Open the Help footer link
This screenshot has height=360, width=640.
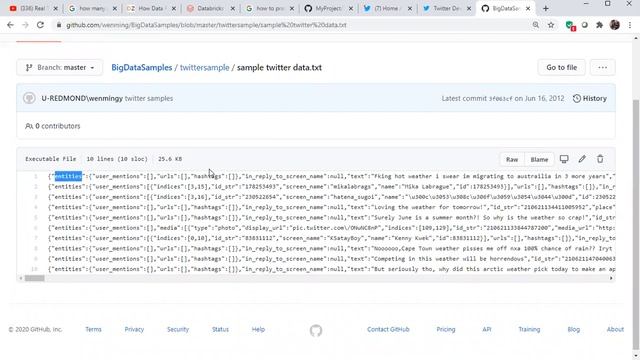click(258, 329)
